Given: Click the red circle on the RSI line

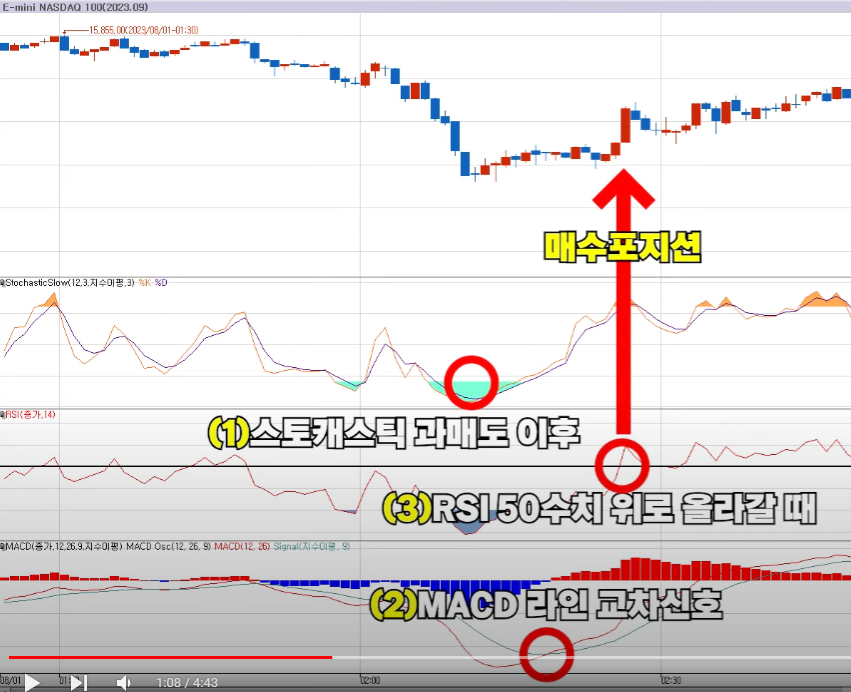Looking at the screenshot, I should 622,464.
